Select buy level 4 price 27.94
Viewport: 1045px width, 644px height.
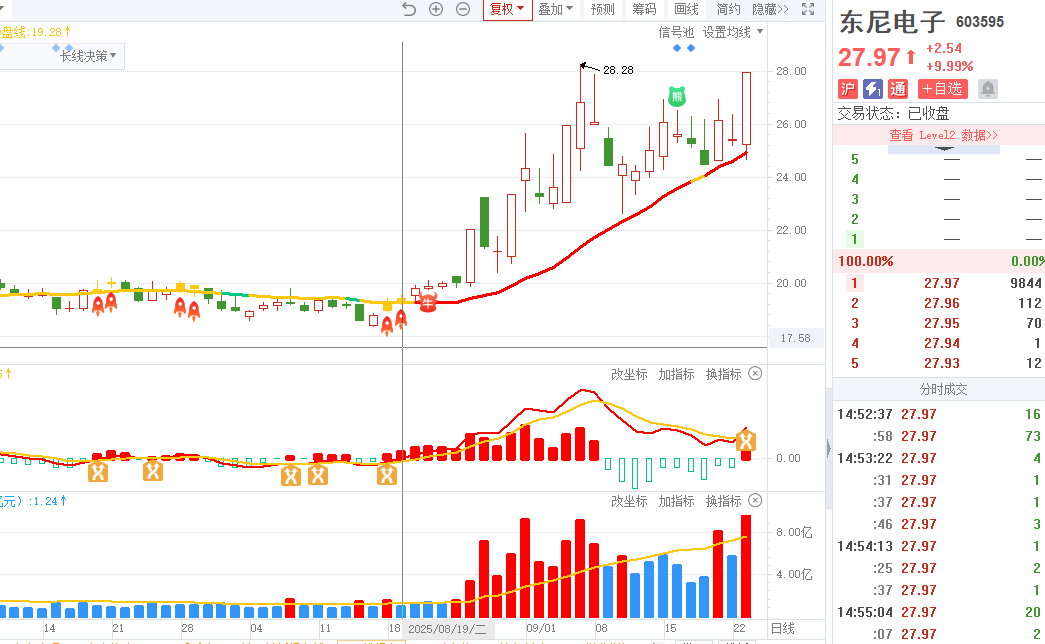point(942,343)
